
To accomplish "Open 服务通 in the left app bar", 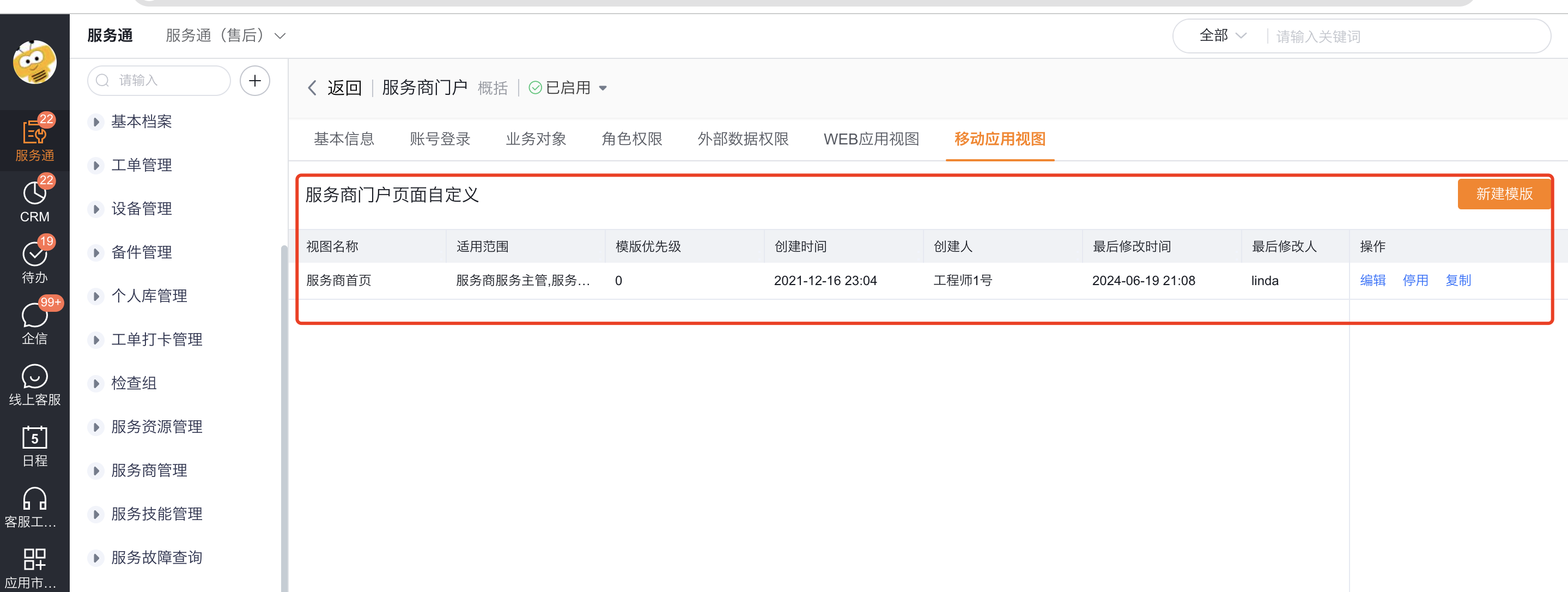I will tap(35, 141).
